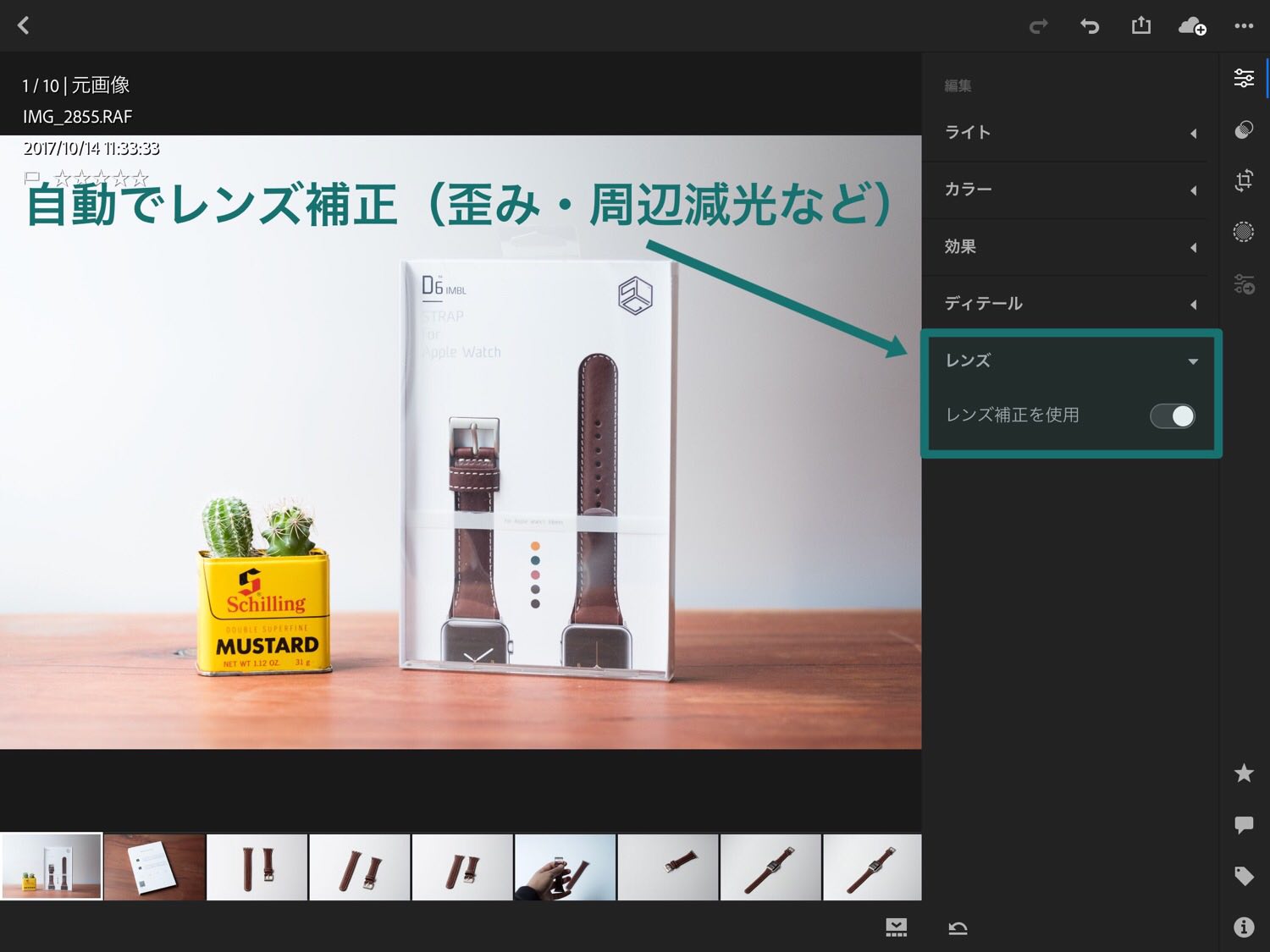Open the star rating panel icon
This screenshot has height=952, width=1270.
point(1244,773)
